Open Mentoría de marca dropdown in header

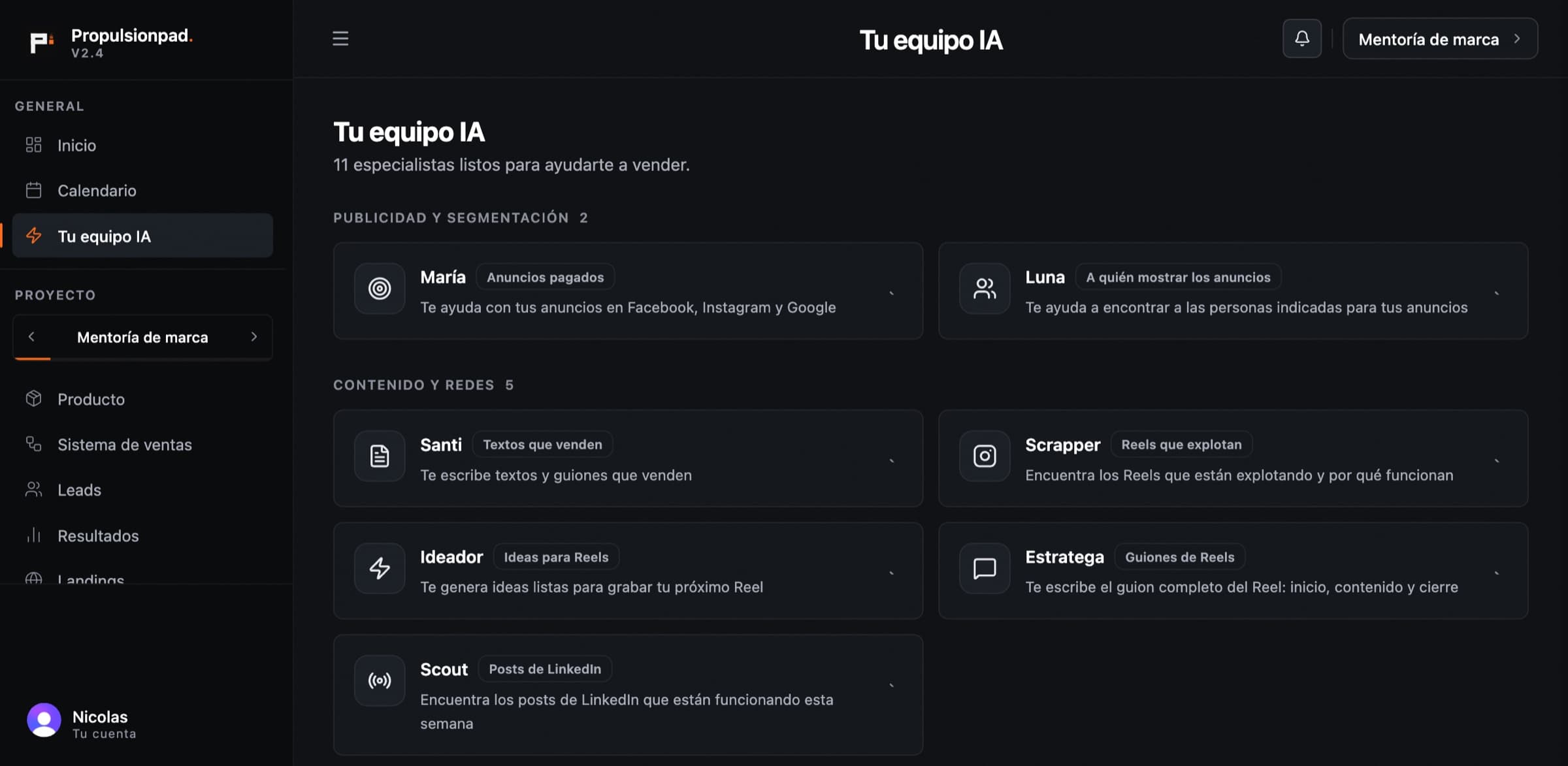[1440, 39]
